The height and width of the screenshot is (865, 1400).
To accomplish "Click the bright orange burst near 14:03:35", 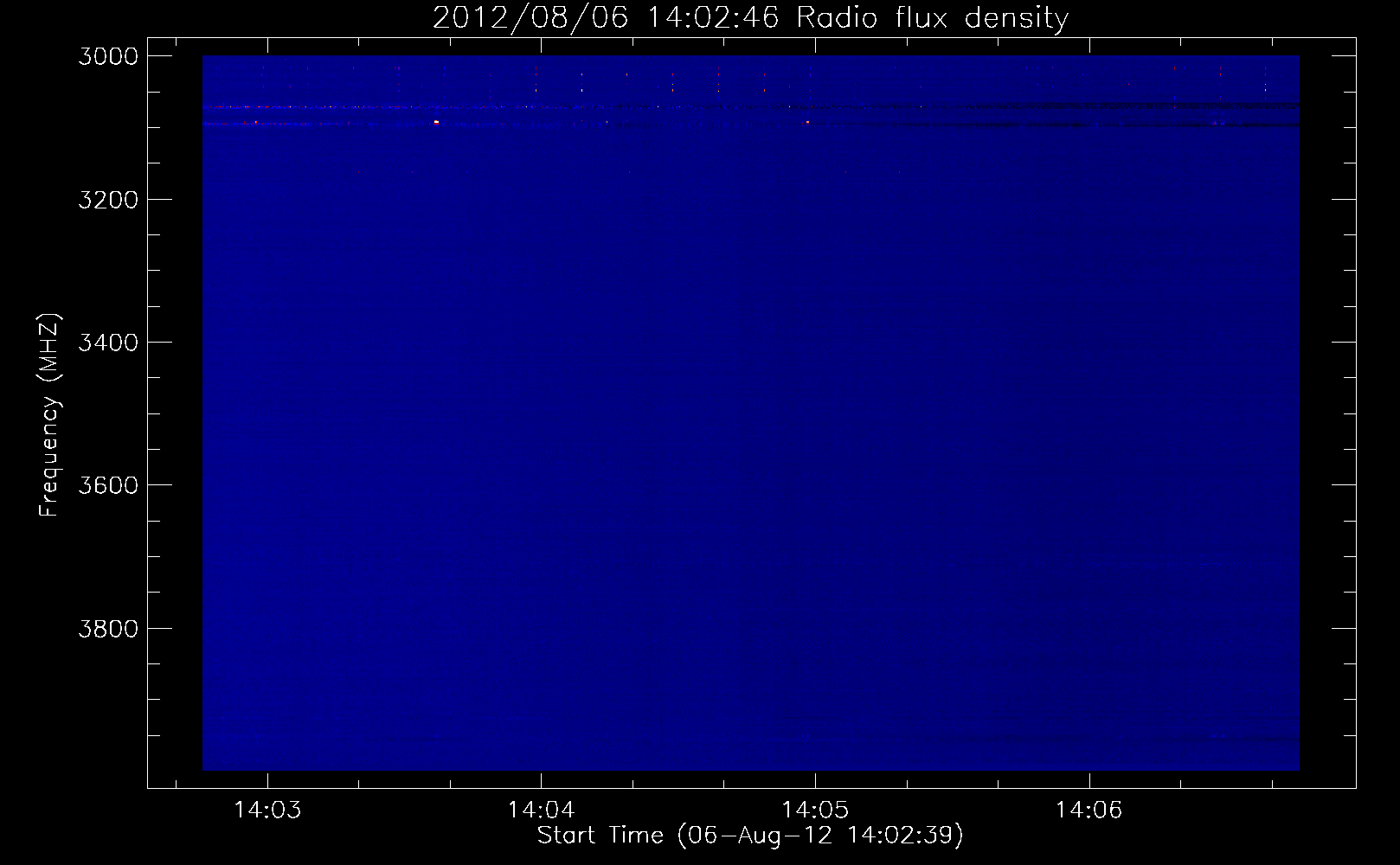I will 436,122.
